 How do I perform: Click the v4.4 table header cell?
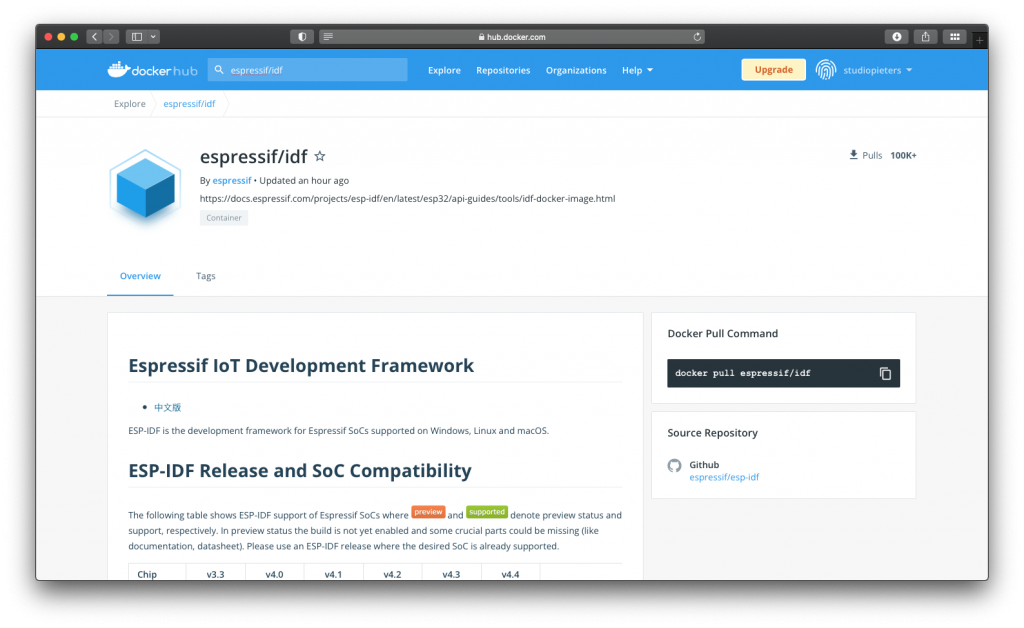510,574
